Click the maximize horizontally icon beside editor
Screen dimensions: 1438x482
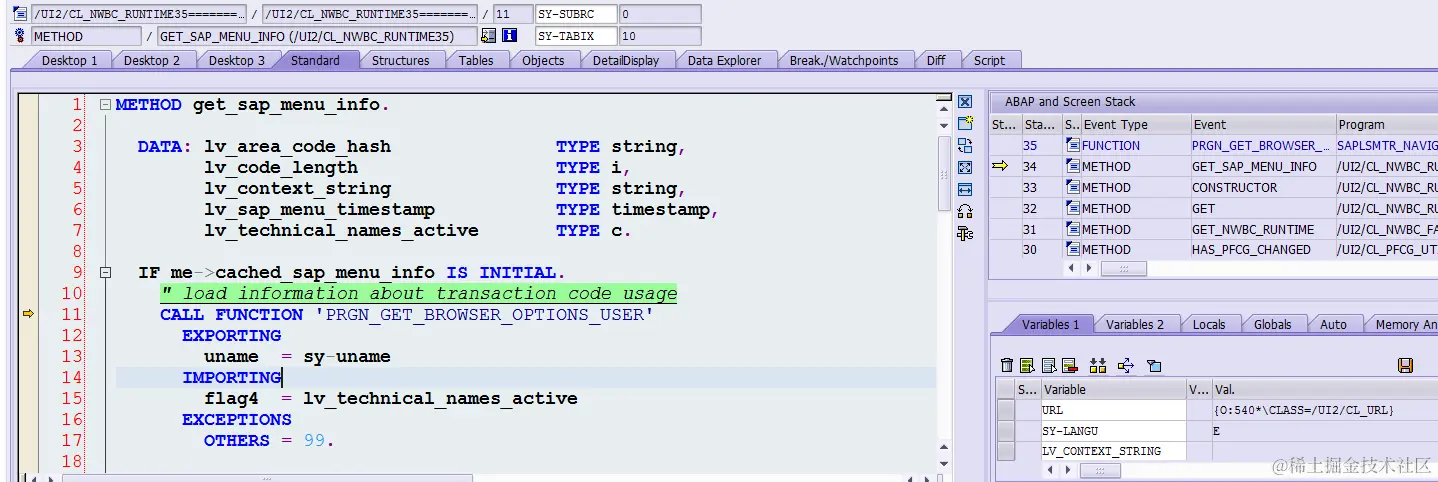965,190
